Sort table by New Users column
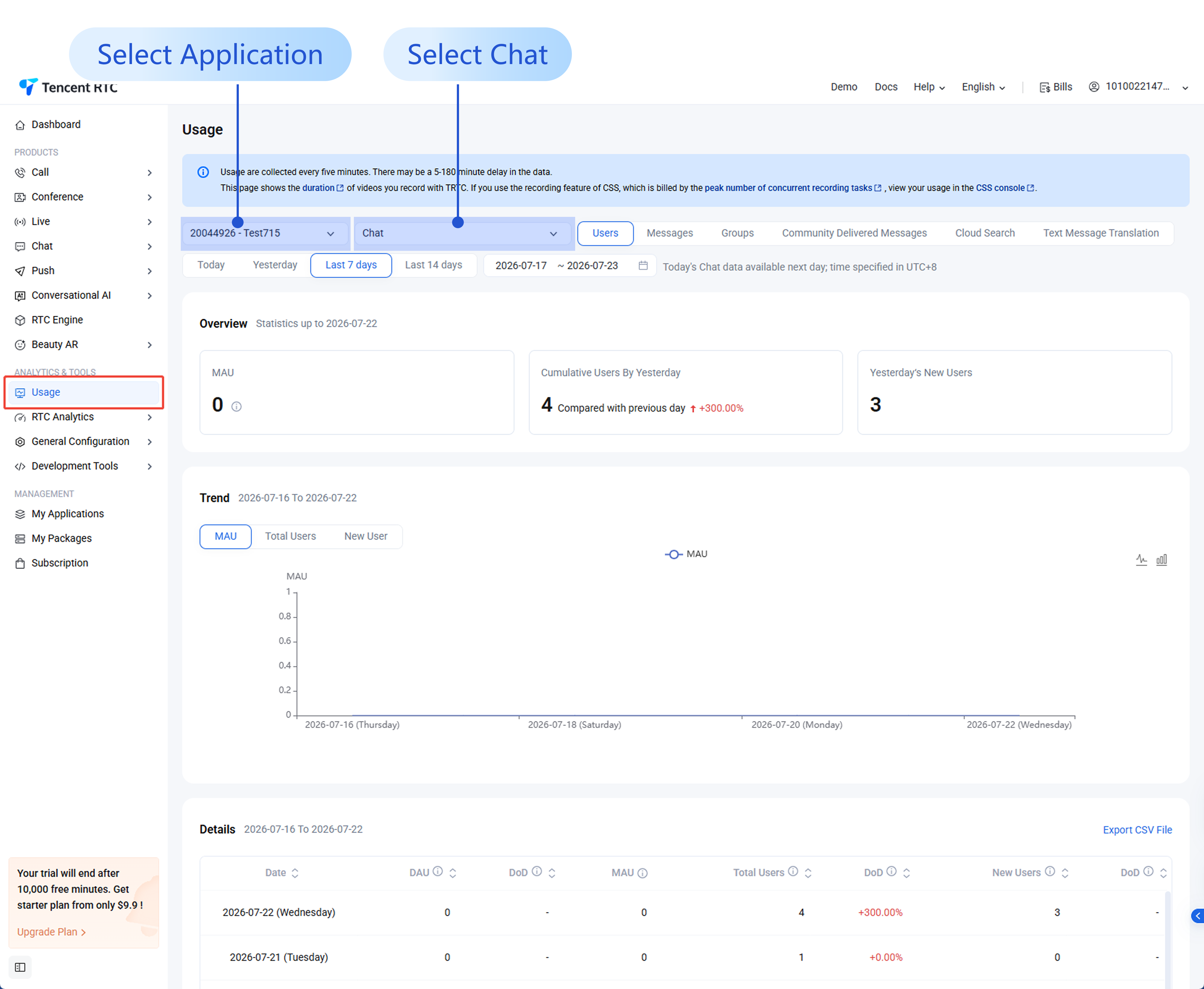The width and height of the screenshot is (1204, 989). point(1065,873)
